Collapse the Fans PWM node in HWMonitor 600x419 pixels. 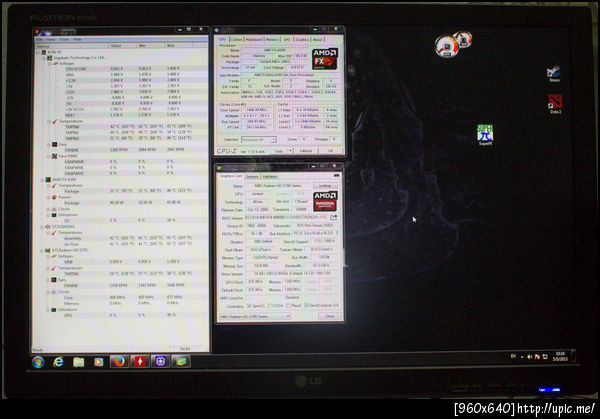pos(49,156)
